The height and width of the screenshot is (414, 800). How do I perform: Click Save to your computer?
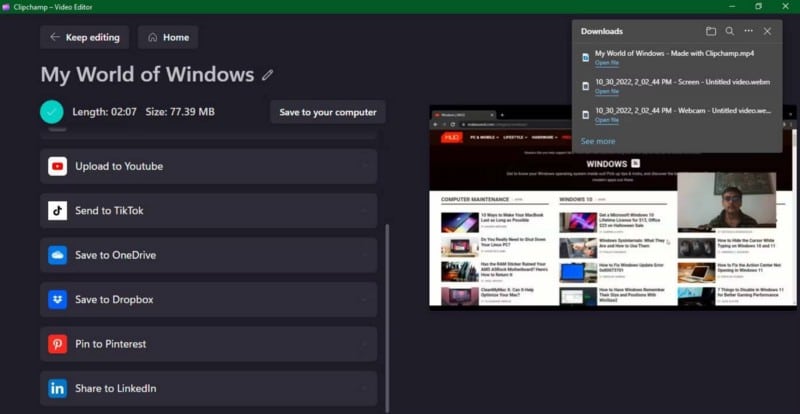click(x=328, y=112)
